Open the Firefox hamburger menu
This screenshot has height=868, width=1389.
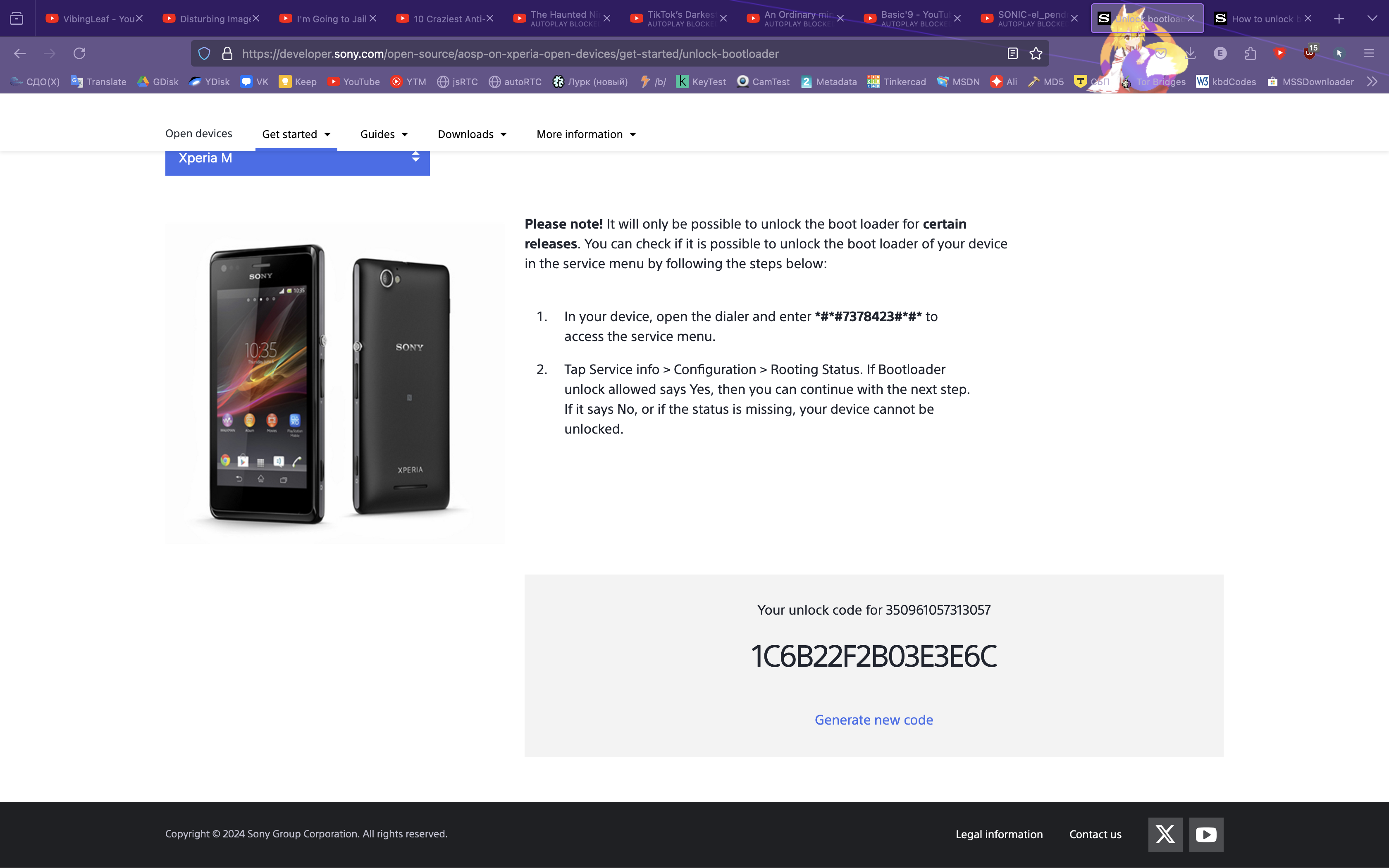[1369, 53]
